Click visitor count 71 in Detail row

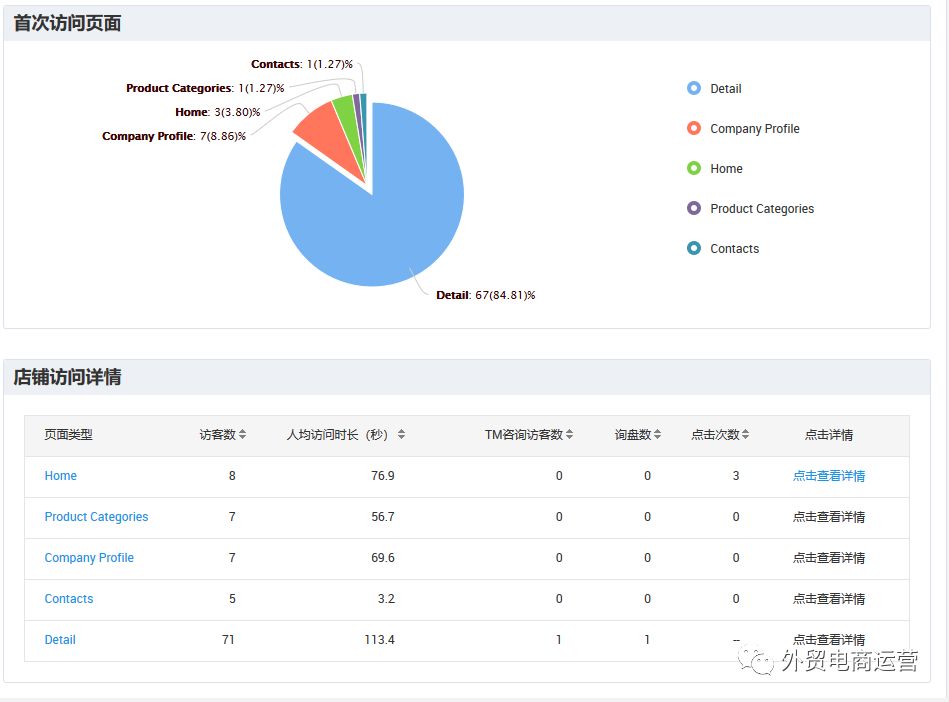click(x=228, y=640)
